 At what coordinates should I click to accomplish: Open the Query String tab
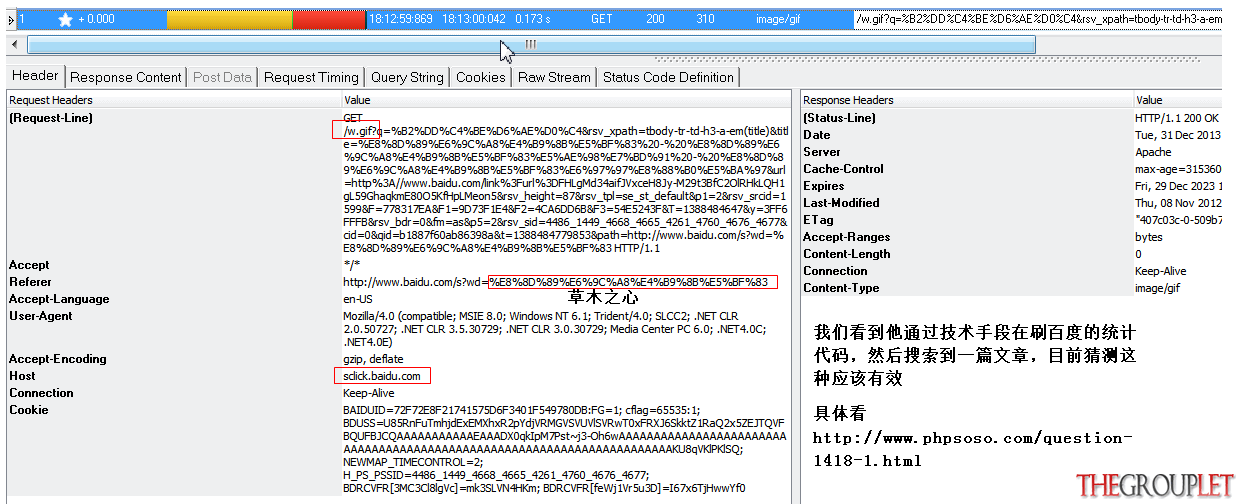coord(407,77)
